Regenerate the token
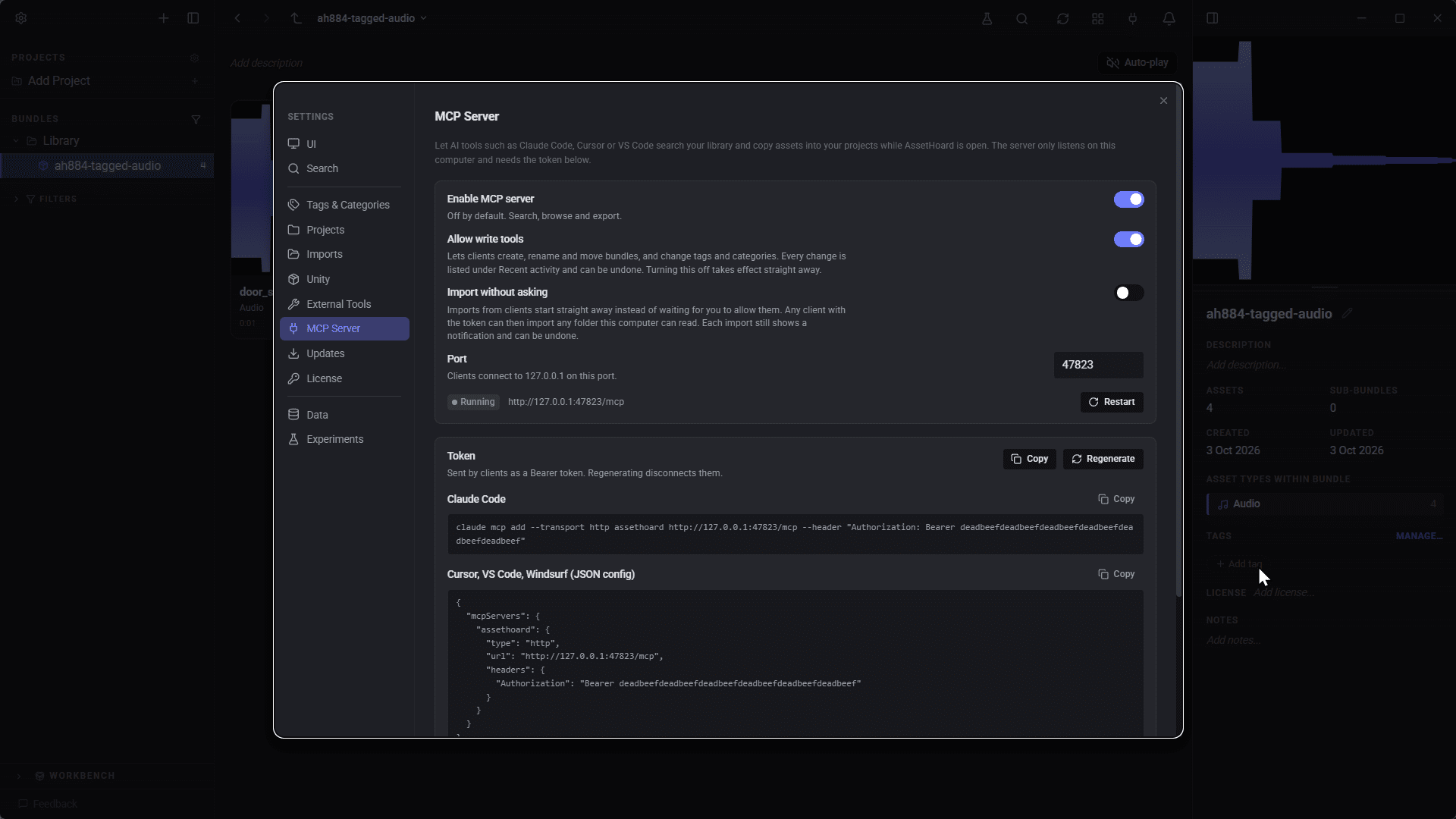Image resolution: width=1456 pixels, height=819 pixels. pos(1103,459)
